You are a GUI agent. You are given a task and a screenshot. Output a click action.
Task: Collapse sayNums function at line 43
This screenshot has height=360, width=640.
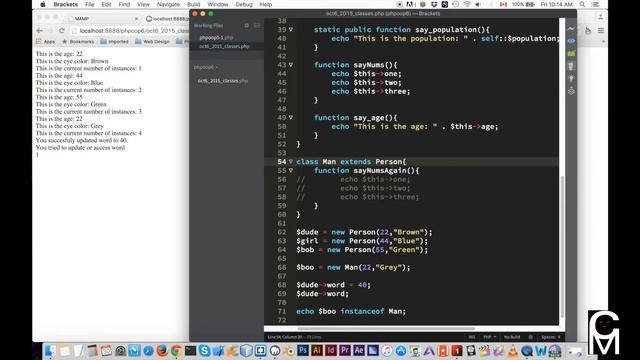pos(291,64)
